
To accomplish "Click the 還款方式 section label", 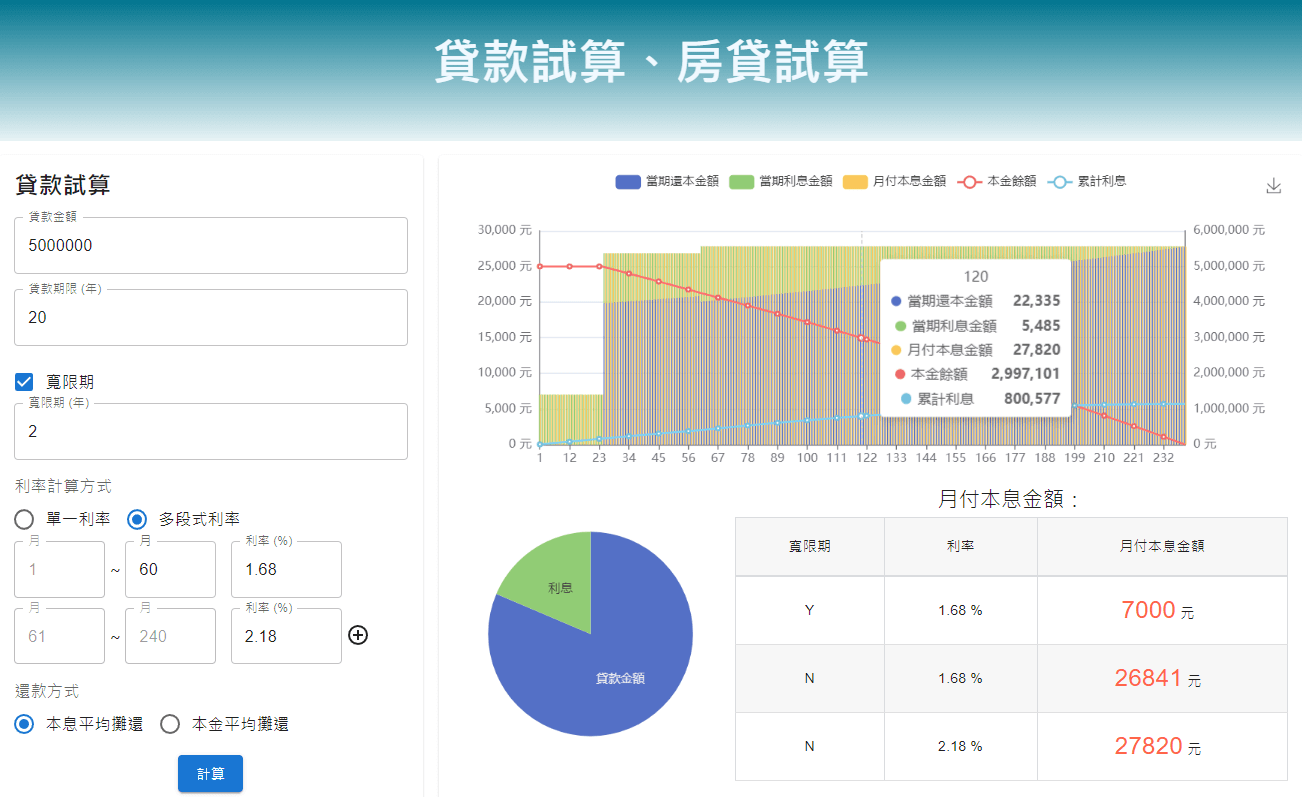I will coord(47,691).
